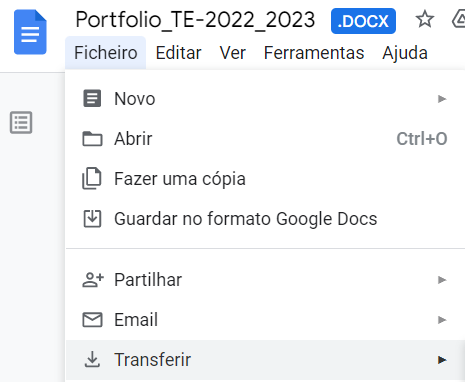Screen dimensions: 465x382
Task: Click the .DOCX format badge
Action: [363, 21]
